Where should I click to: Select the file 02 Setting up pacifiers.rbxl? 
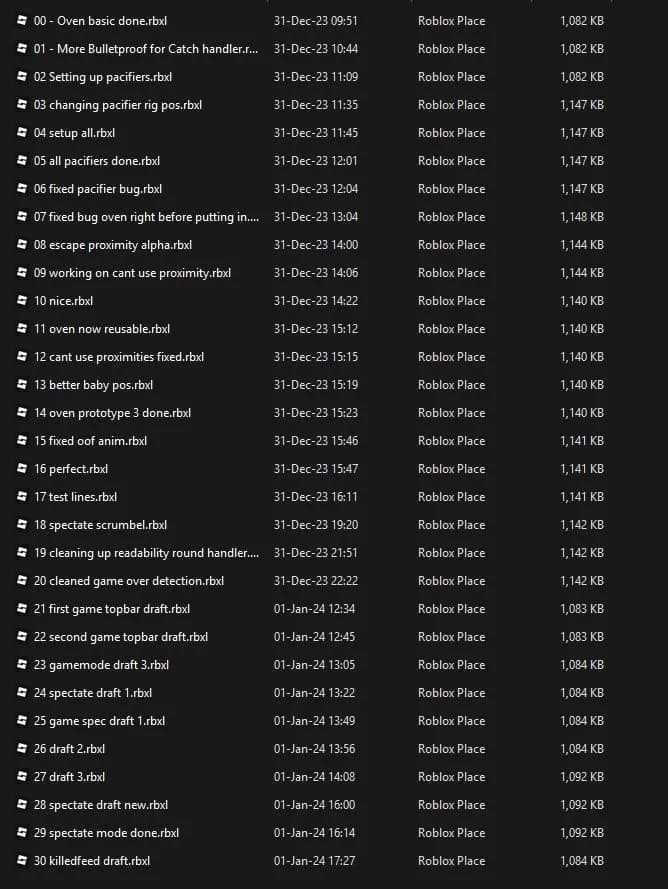click(102, 77)
